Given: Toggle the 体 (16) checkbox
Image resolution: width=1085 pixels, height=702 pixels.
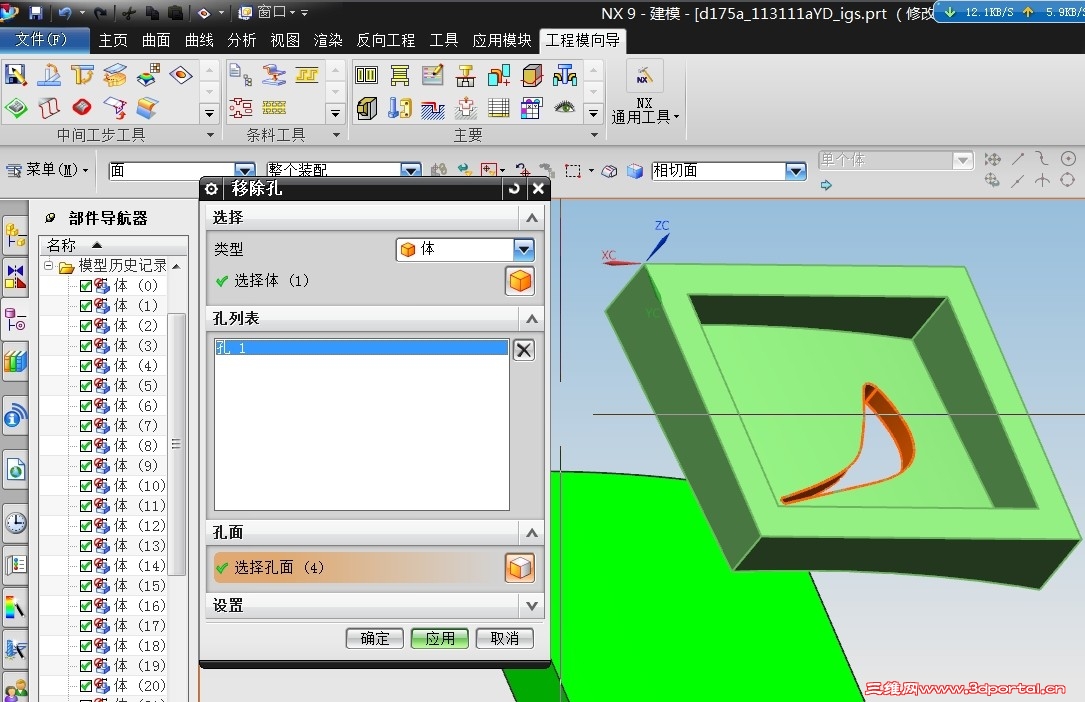Looking at the screenshot, I should [86, 606].
